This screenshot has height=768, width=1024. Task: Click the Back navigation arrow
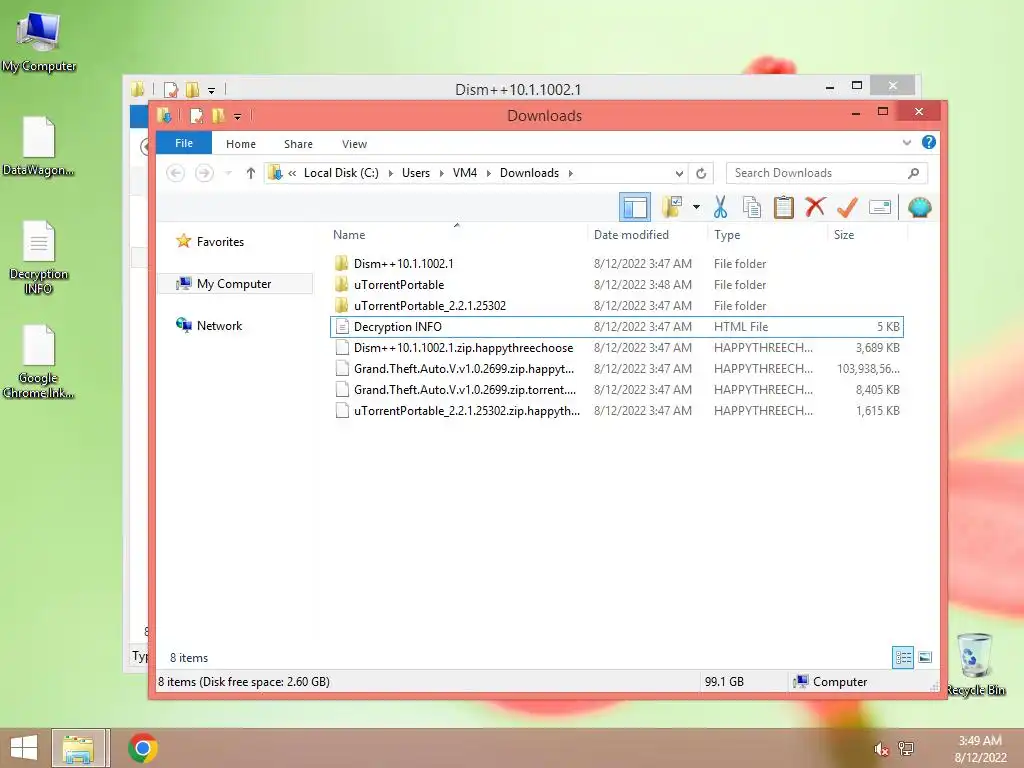176,173
